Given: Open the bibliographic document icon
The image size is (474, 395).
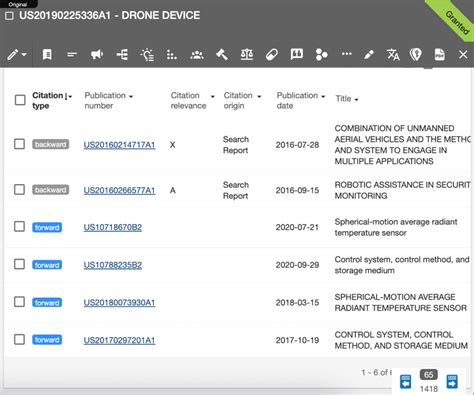Looking at the screenshot, I should (x=47, y=54).
